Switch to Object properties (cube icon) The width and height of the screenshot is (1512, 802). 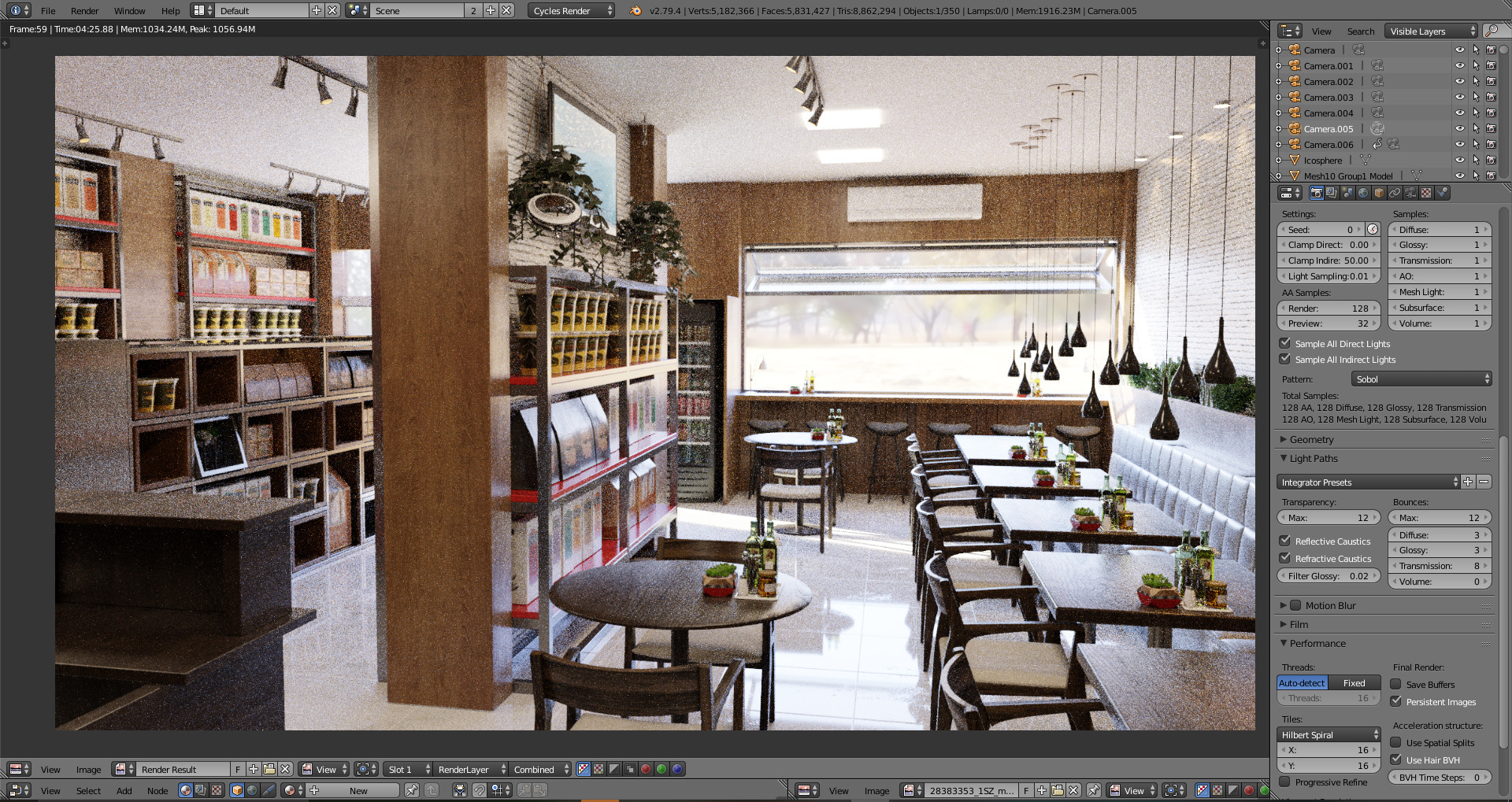tap(1378, 192)
